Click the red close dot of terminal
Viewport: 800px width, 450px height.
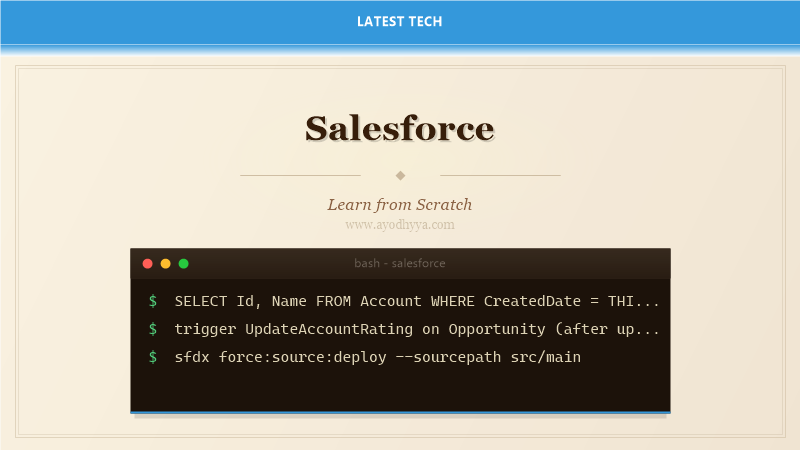click(x=147, y=263)
